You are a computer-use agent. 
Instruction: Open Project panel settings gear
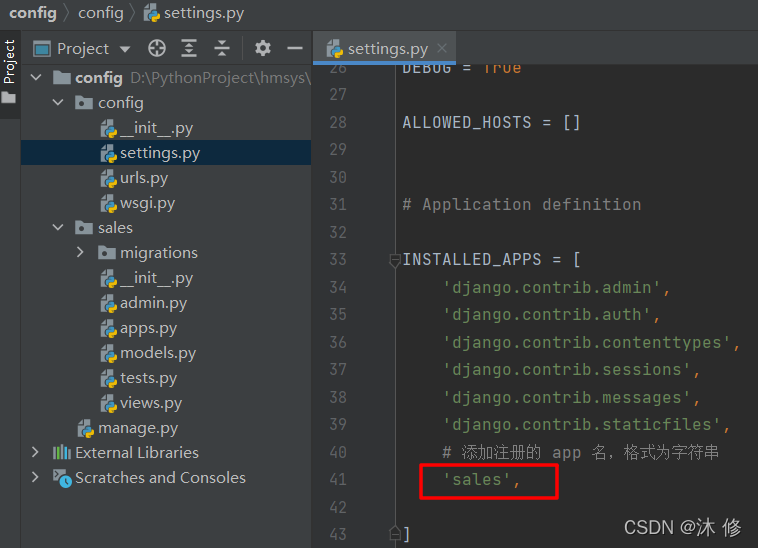(262, 48)
